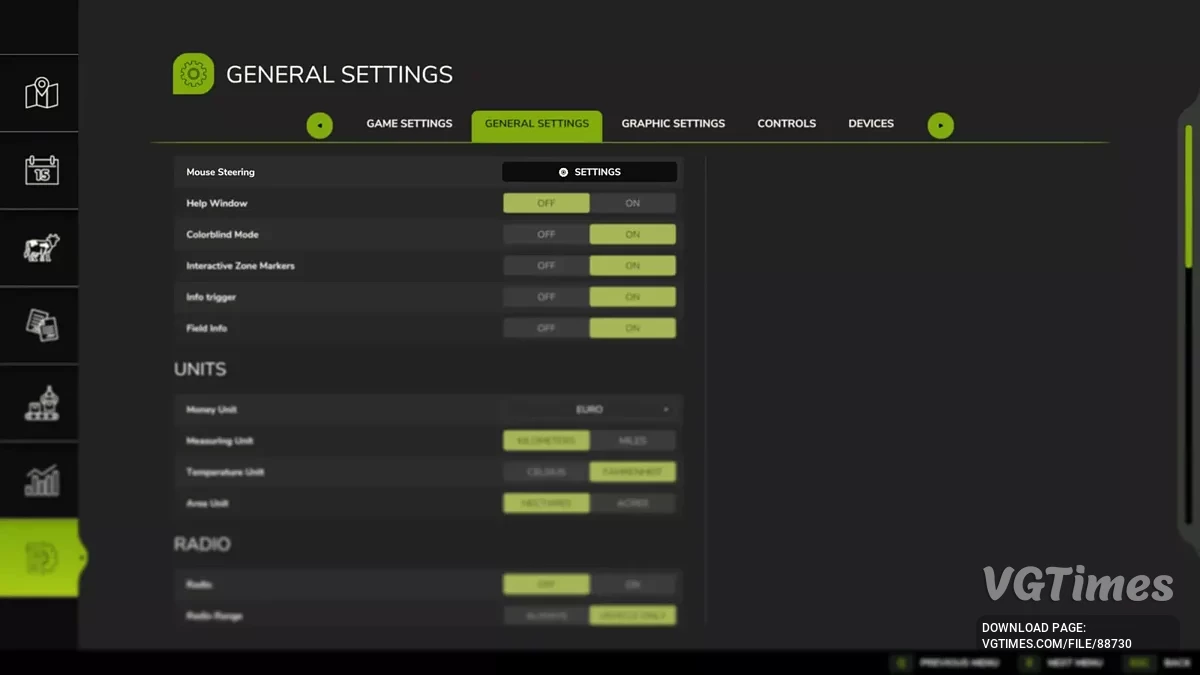Open Mouse Steering settings
Screen dimensions: 1200x675
coord(589,171)
